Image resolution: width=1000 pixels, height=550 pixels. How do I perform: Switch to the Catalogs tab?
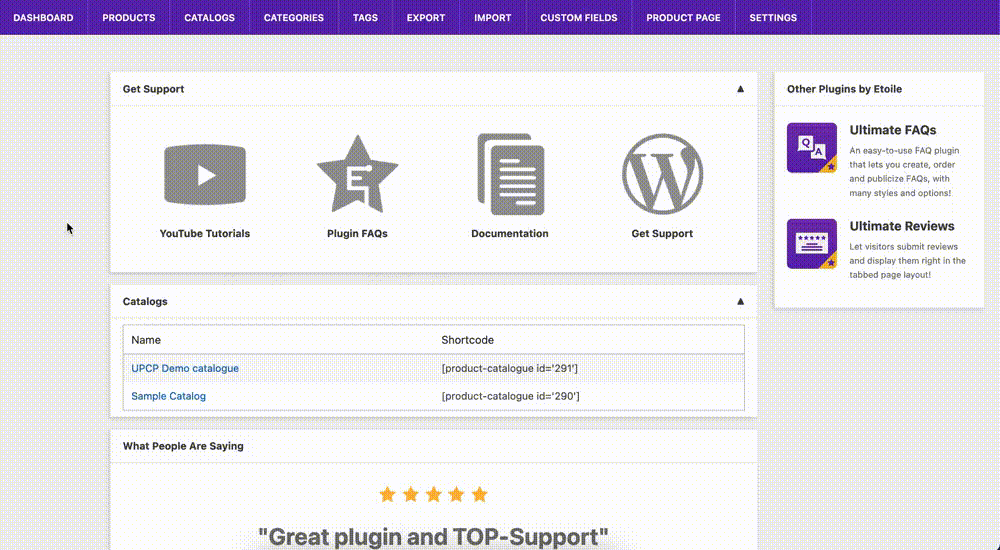[x=210, y=17]
